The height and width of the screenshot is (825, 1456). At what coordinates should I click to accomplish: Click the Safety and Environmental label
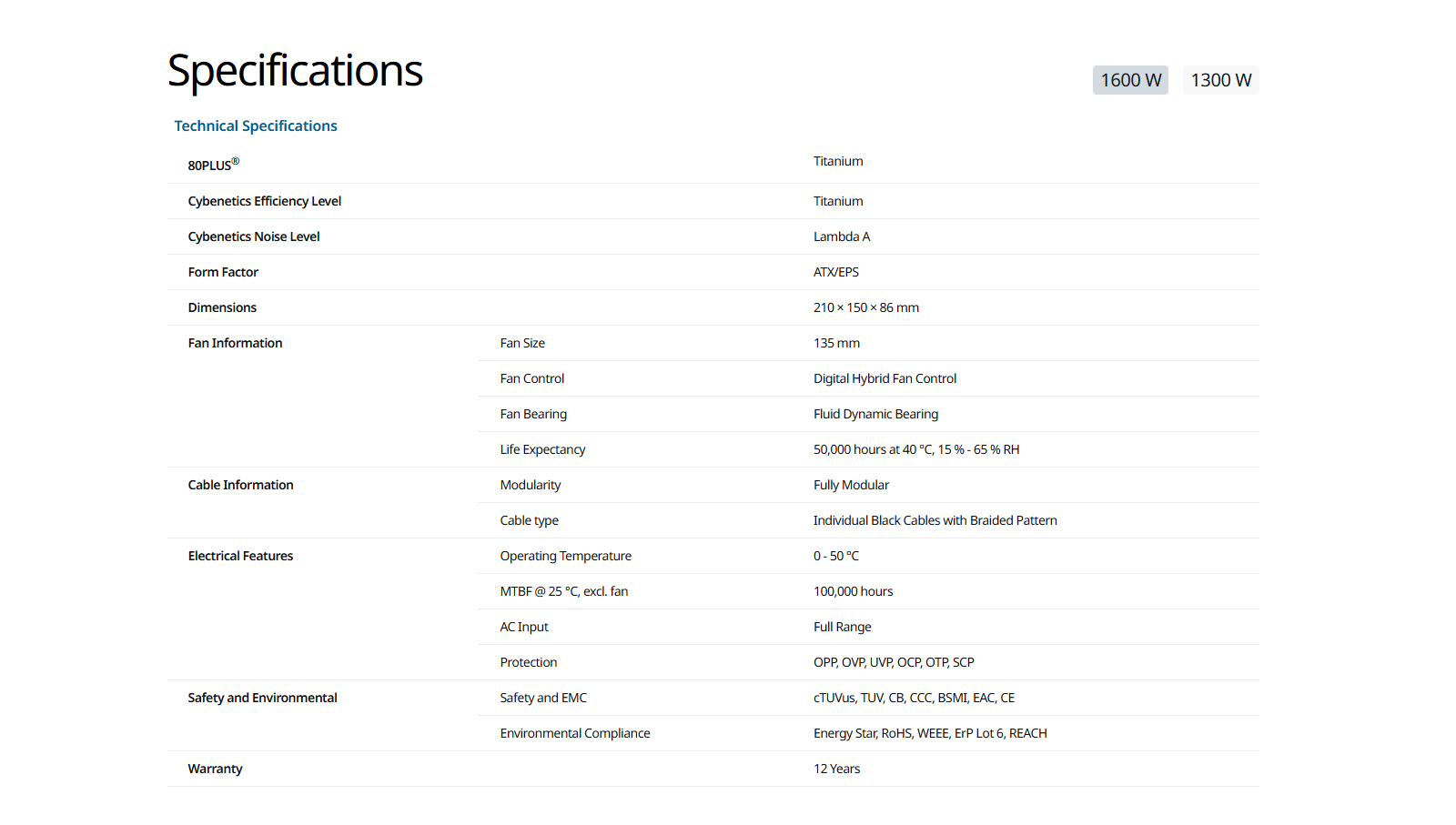[x=262, y=698]
